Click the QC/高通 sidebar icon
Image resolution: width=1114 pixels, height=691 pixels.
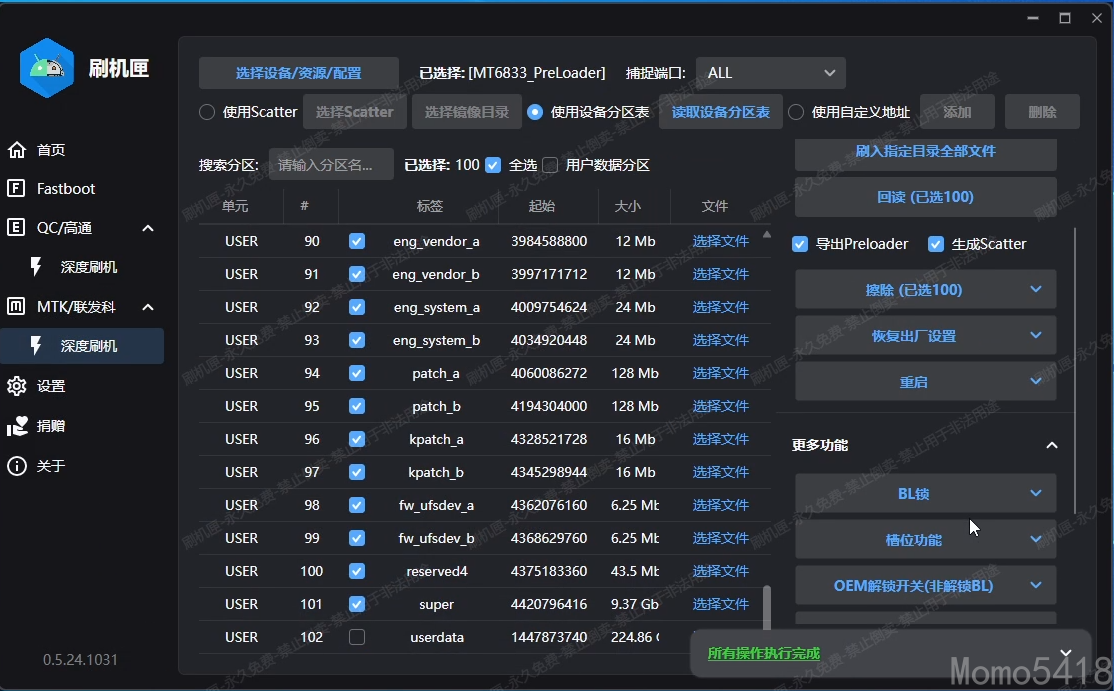pos(17,228)
